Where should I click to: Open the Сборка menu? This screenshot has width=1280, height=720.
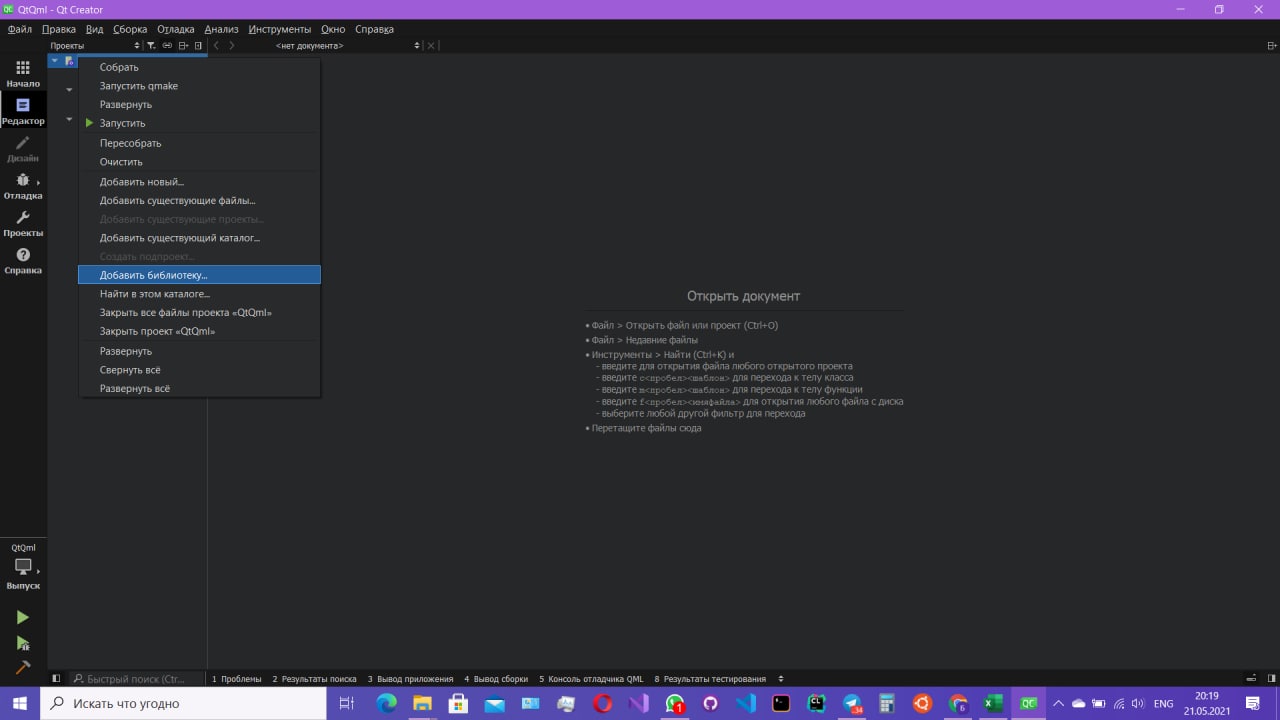tap(130, 29)
